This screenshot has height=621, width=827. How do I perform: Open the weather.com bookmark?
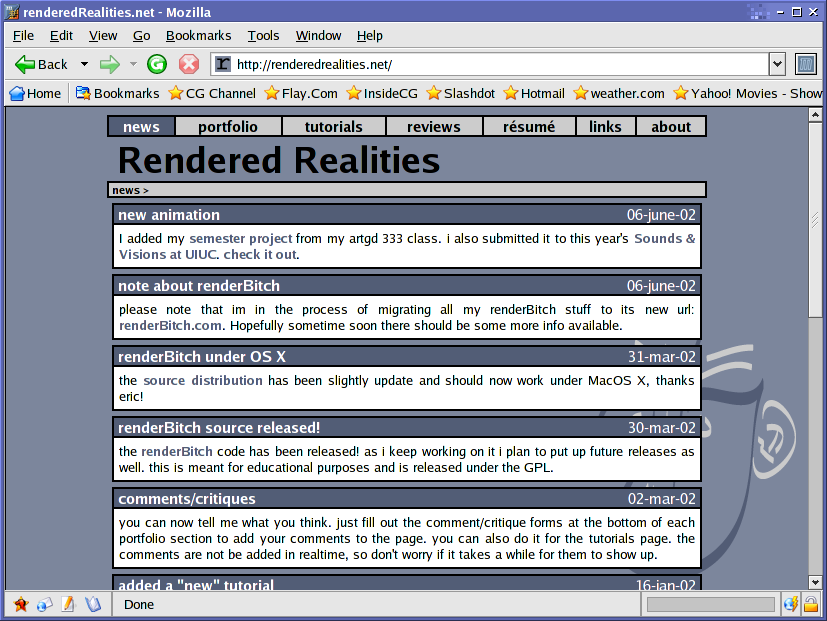pos(619,93)
